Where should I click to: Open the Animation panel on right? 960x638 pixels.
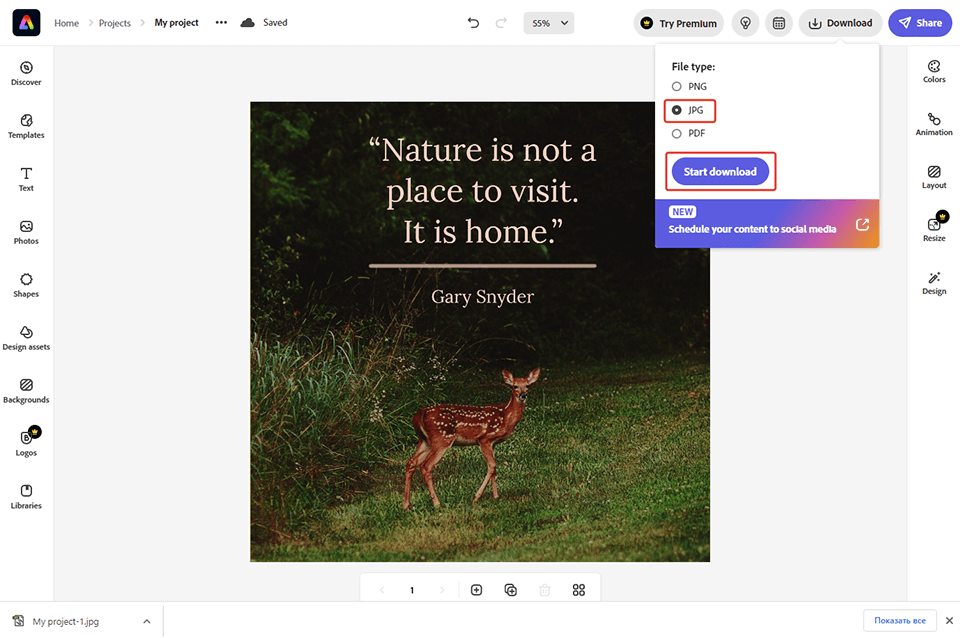coord(934,124)
